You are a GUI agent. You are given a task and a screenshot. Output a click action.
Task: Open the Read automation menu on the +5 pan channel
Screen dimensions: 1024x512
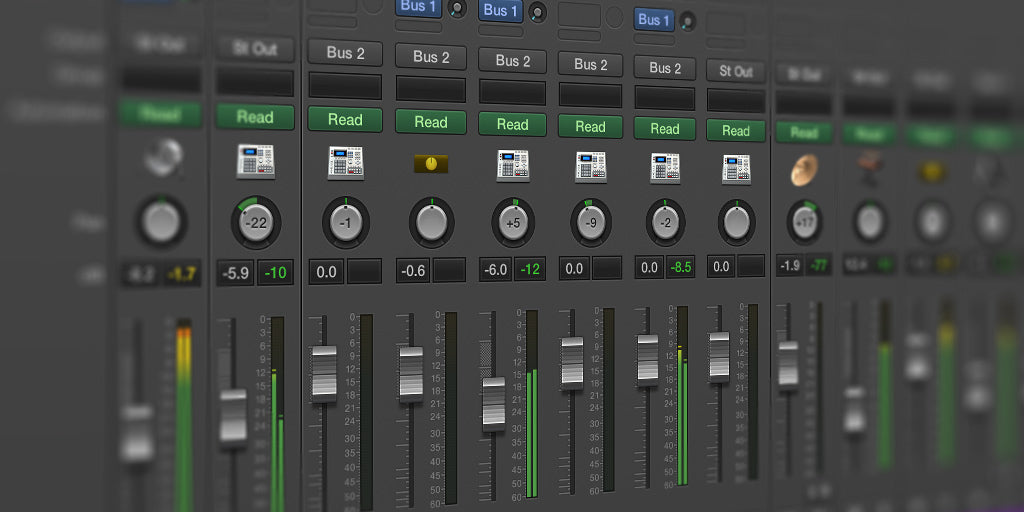[x=512, y=125]
